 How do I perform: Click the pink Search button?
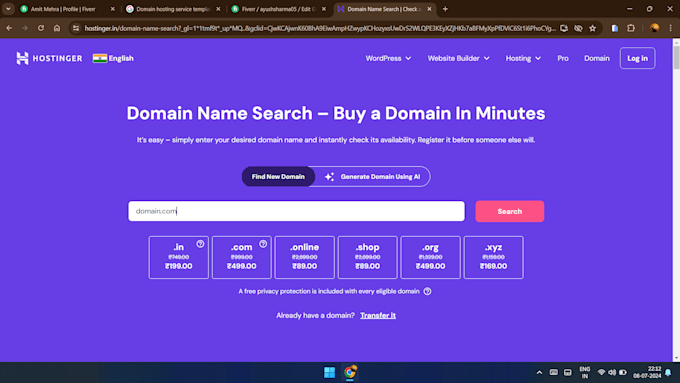[x=510, y=211]
